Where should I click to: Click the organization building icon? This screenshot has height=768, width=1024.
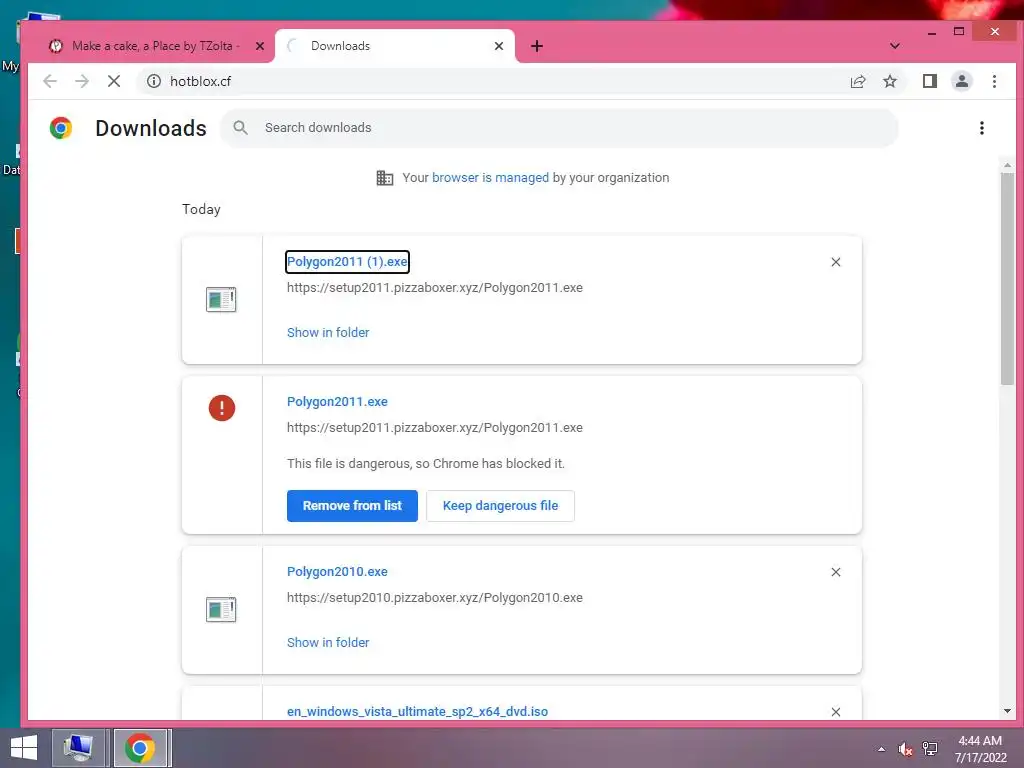[385, 178]
